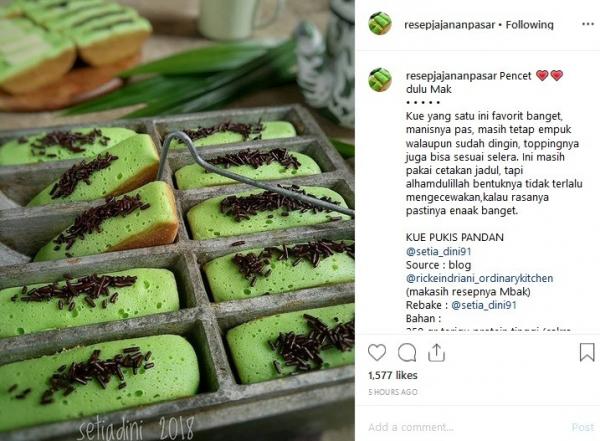600x441 pixels.
Task: View the 1,577 likes list
Action: tap(393, 376)
